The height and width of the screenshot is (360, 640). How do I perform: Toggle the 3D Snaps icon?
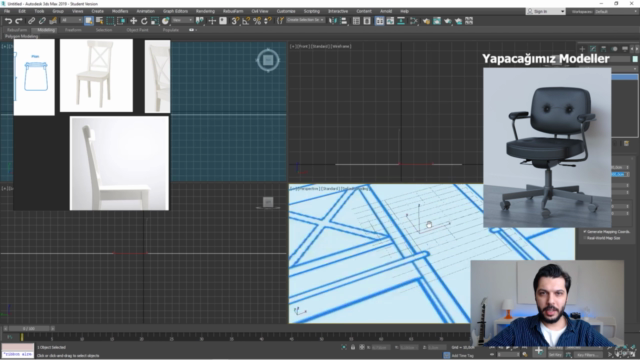tap(235, 21)
